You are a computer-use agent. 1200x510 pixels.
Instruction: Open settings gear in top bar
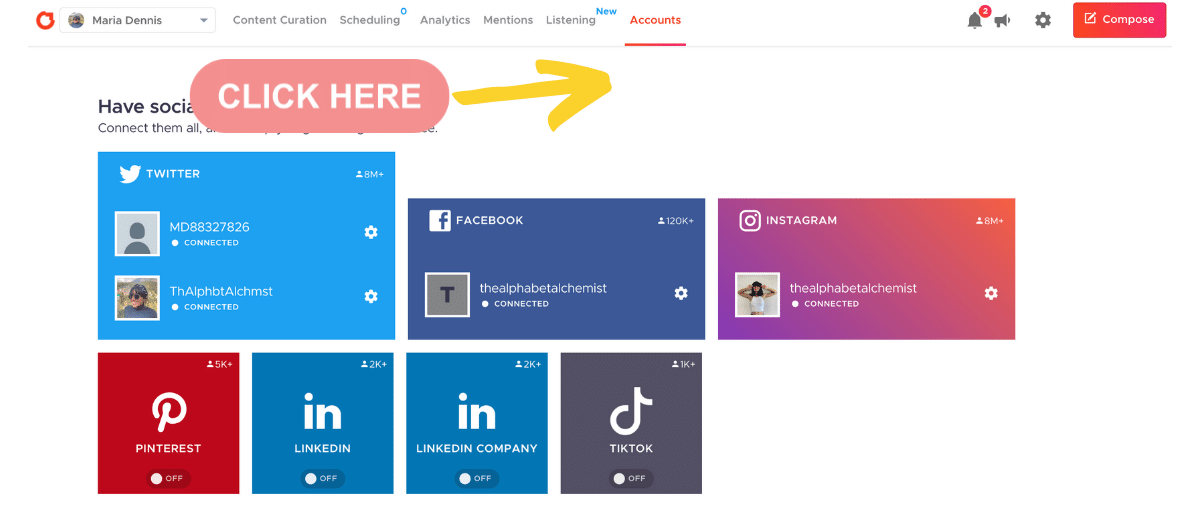click(1043, 20)
